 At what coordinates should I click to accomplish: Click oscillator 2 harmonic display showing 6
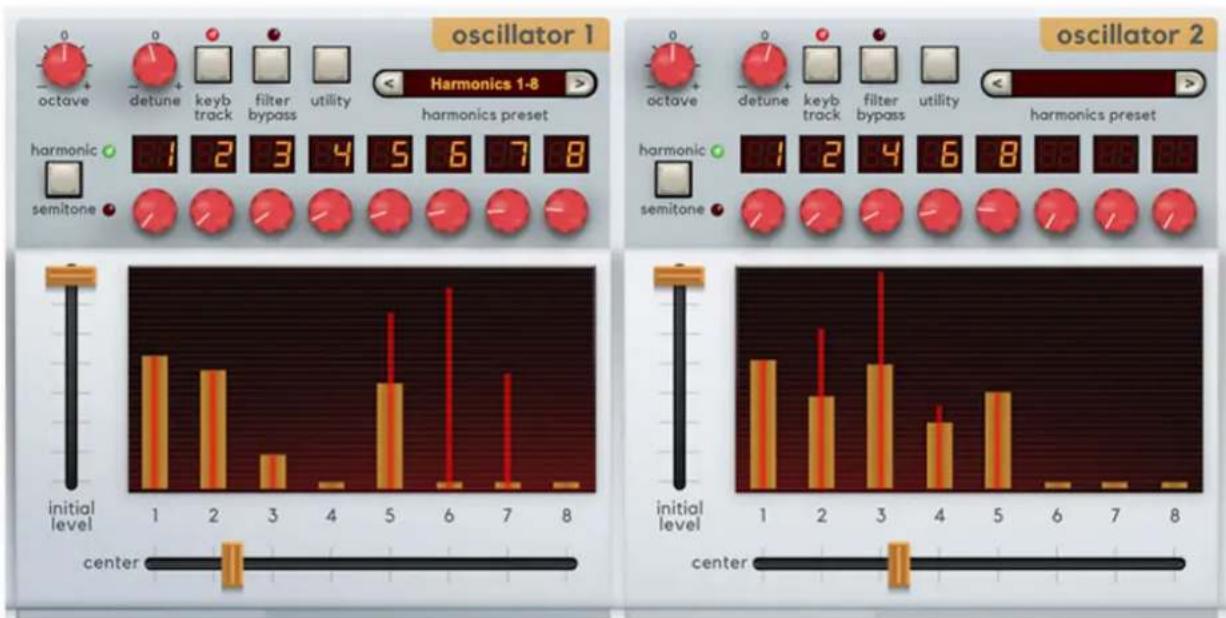pos(940,156)
